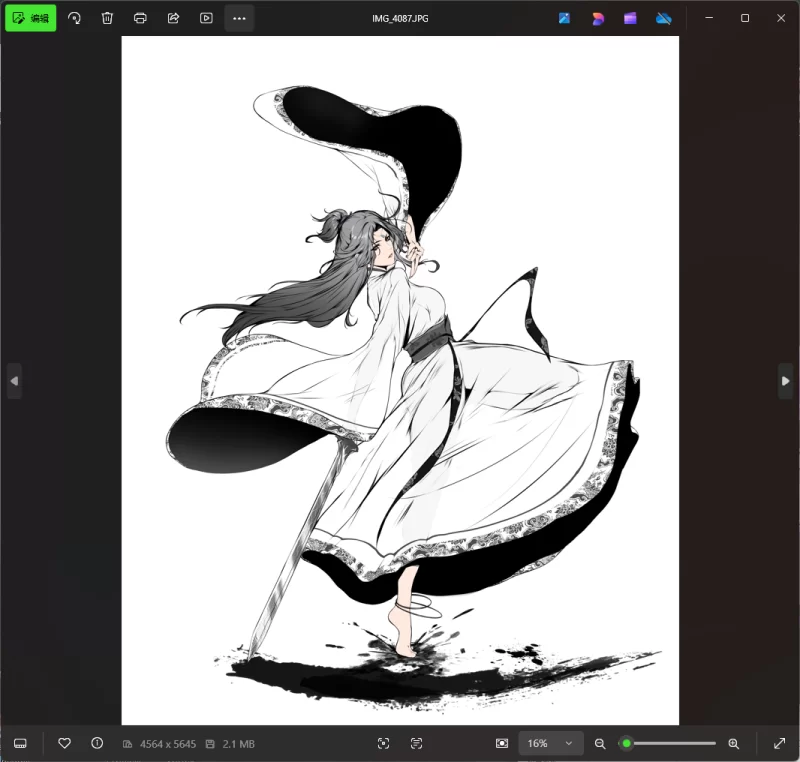The image size is (800, 762).
Task: Print the image using the printer icon
Action: pos(140,18)
